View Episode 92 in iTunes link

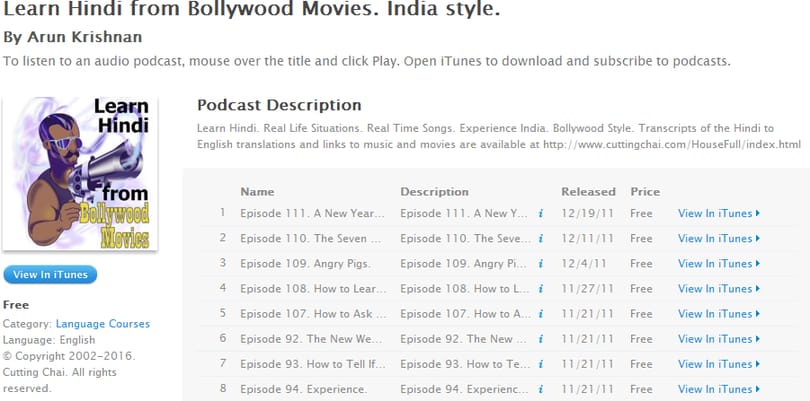719,339
